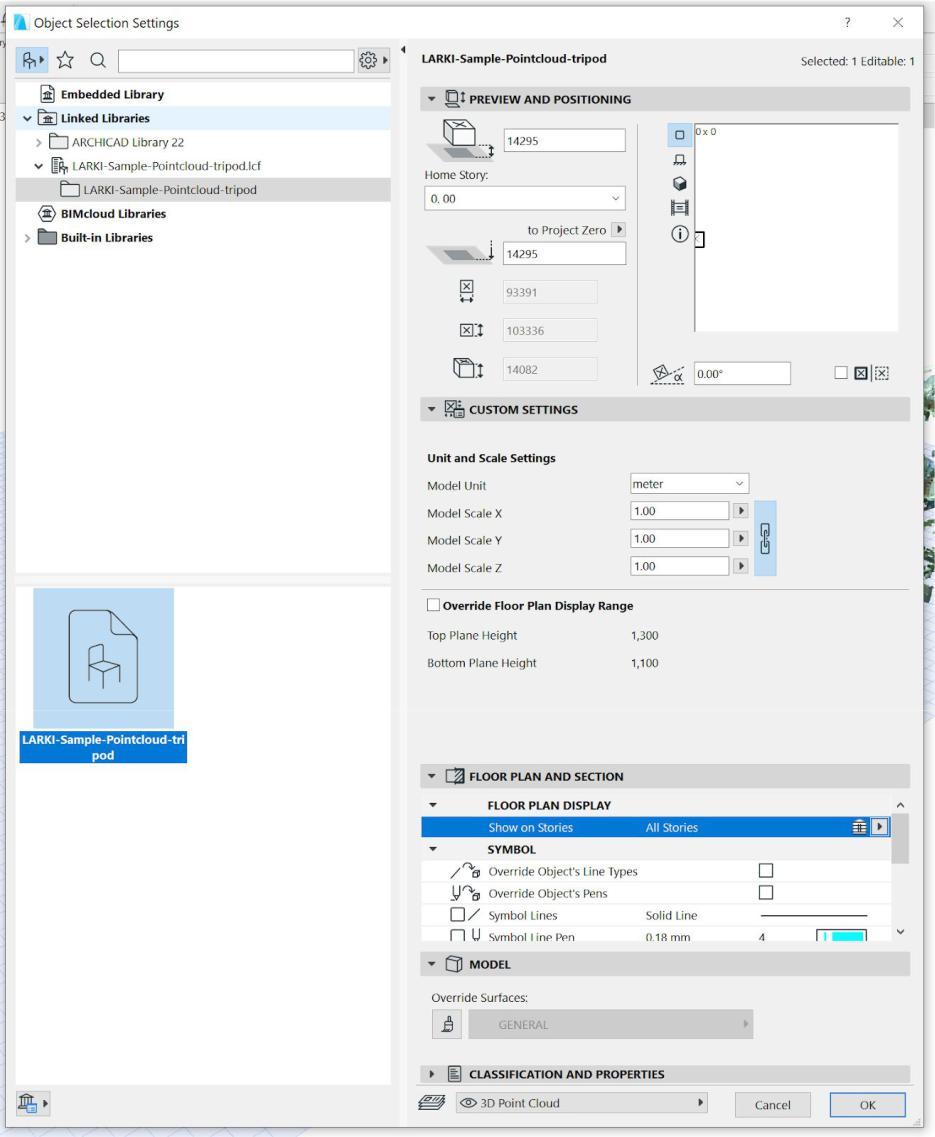Screen dimensions: 935x1137
Task: Select the front view preview icon
Action: [680, 160]
